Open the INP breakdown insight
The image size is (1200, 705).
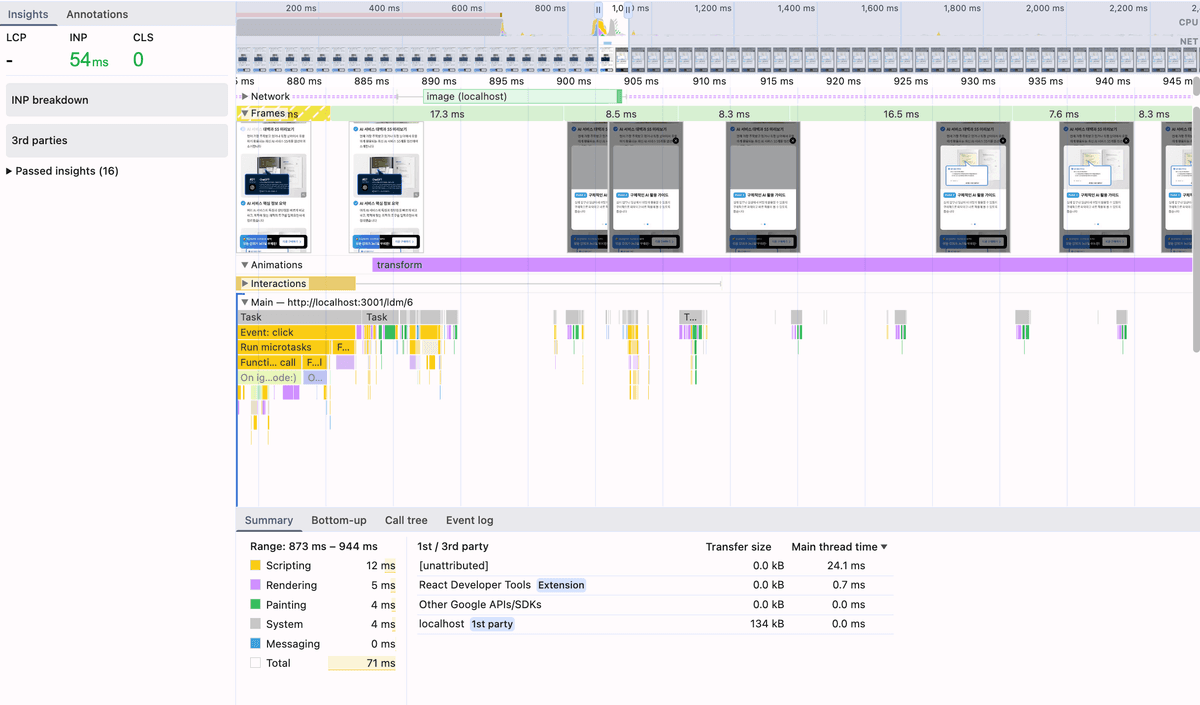117,100
